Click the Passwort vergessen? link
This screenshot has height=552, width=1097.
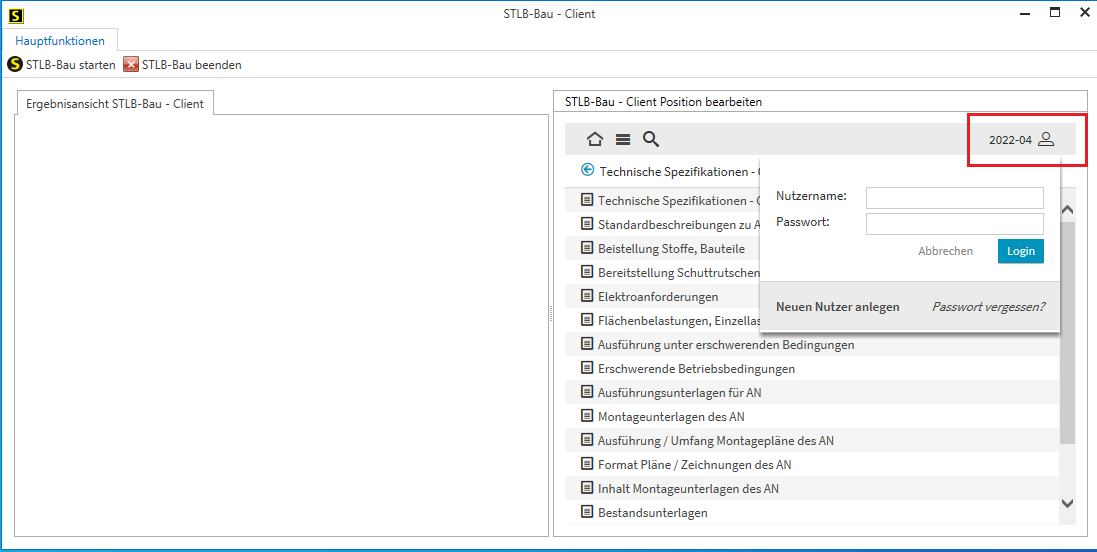coord(988,307)
